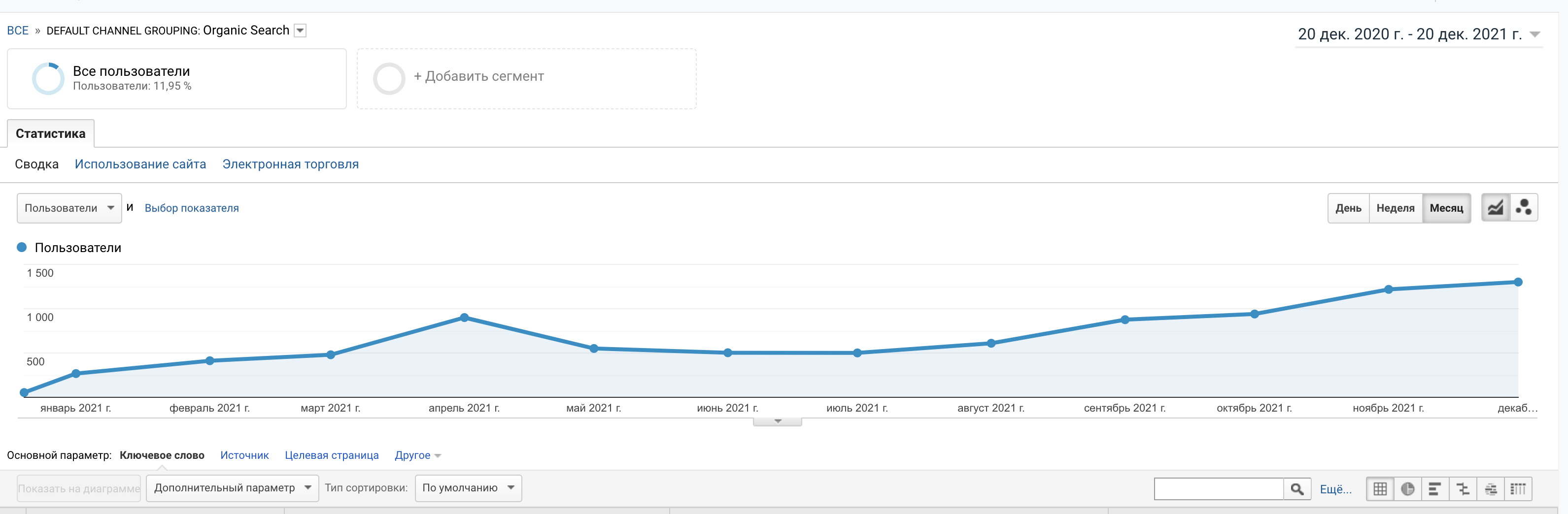Select the pie chart percentage view
Screen dimensions: 1568x514
[1407, 488]
